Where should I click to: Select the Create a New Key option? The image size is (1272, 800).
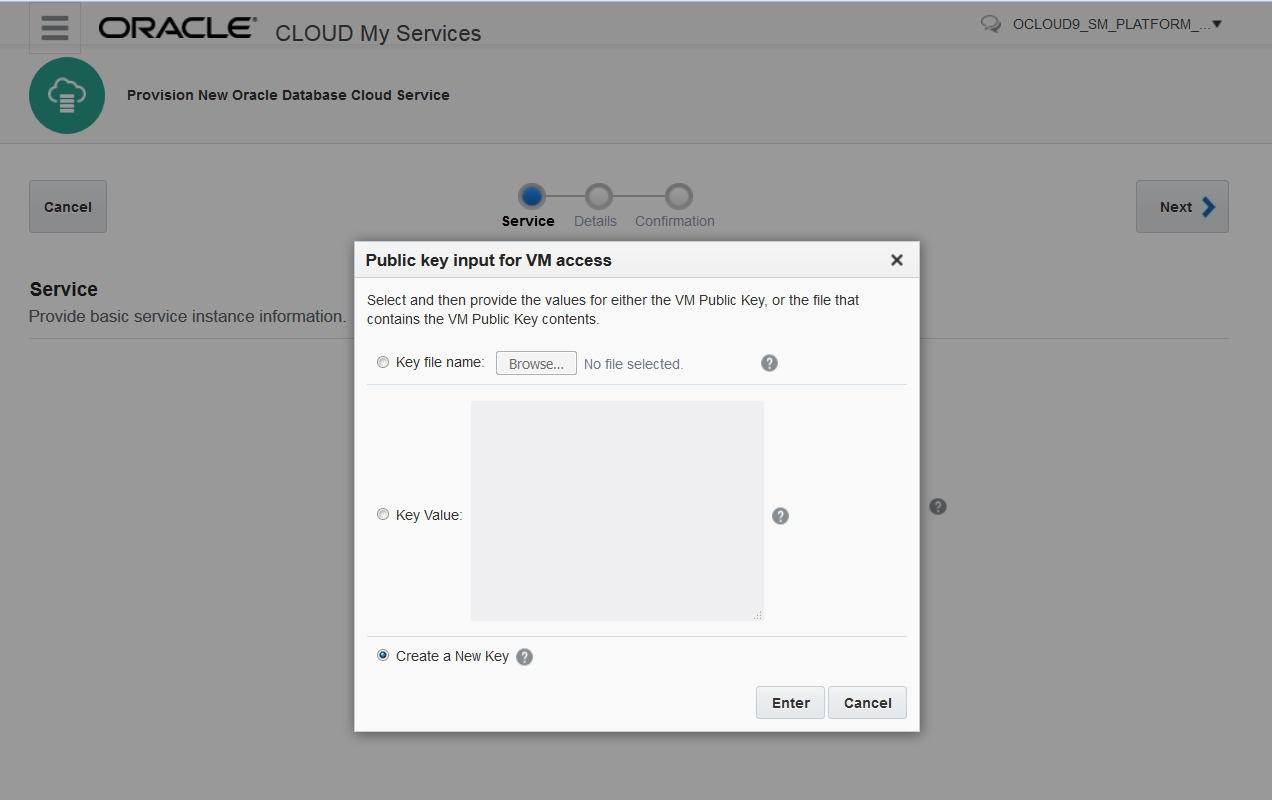(x=383, y=656)
